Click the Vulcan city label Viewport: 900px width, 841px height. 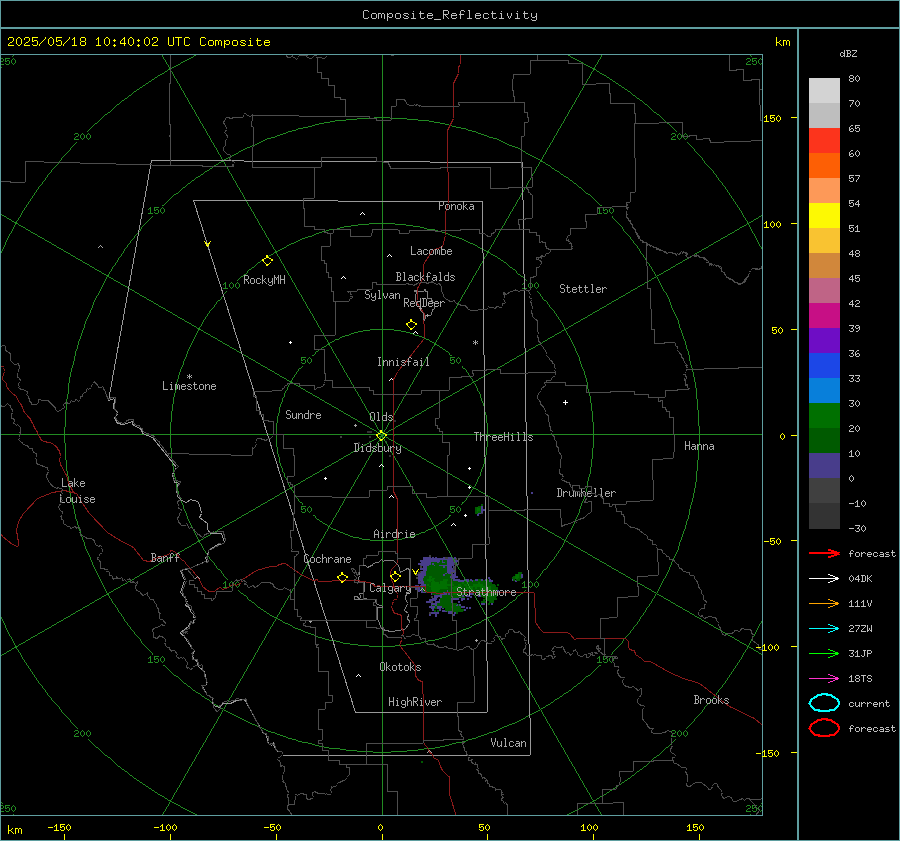508,742
